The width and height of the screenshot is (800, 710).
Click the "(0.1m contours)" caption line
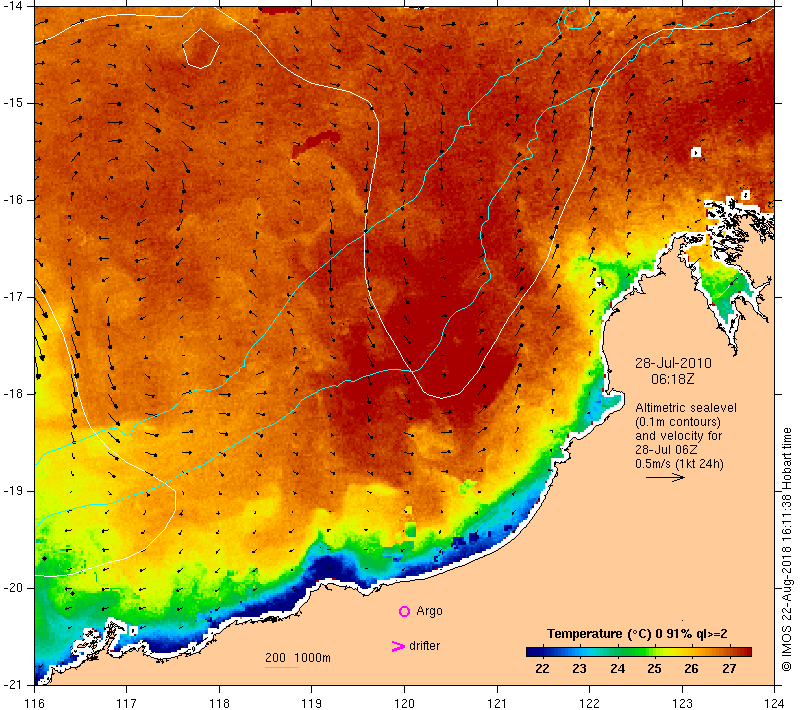[x=678, y=422]
